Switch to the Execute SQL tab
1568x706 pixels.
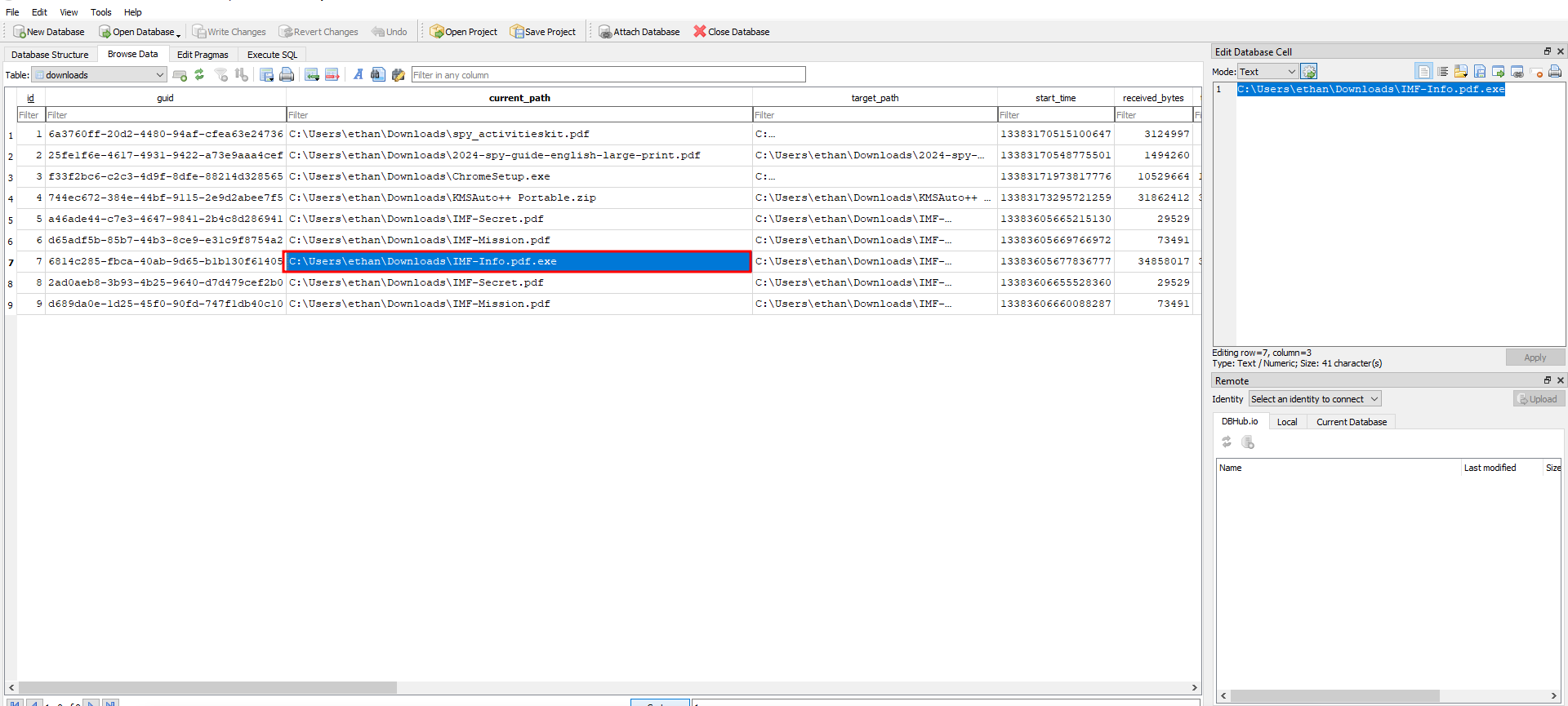tap(272, 55)
